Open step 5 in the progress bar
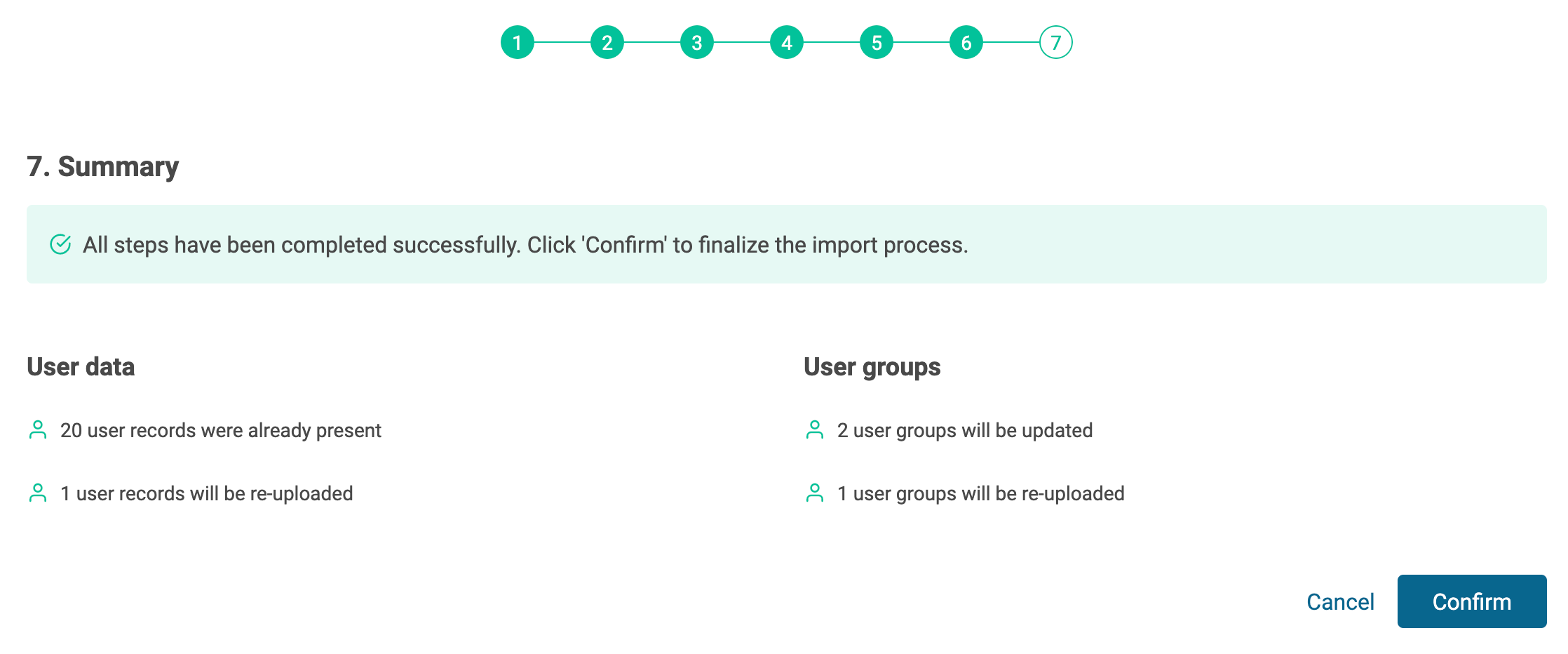The image size is (1568, 654). coord(877,43)
